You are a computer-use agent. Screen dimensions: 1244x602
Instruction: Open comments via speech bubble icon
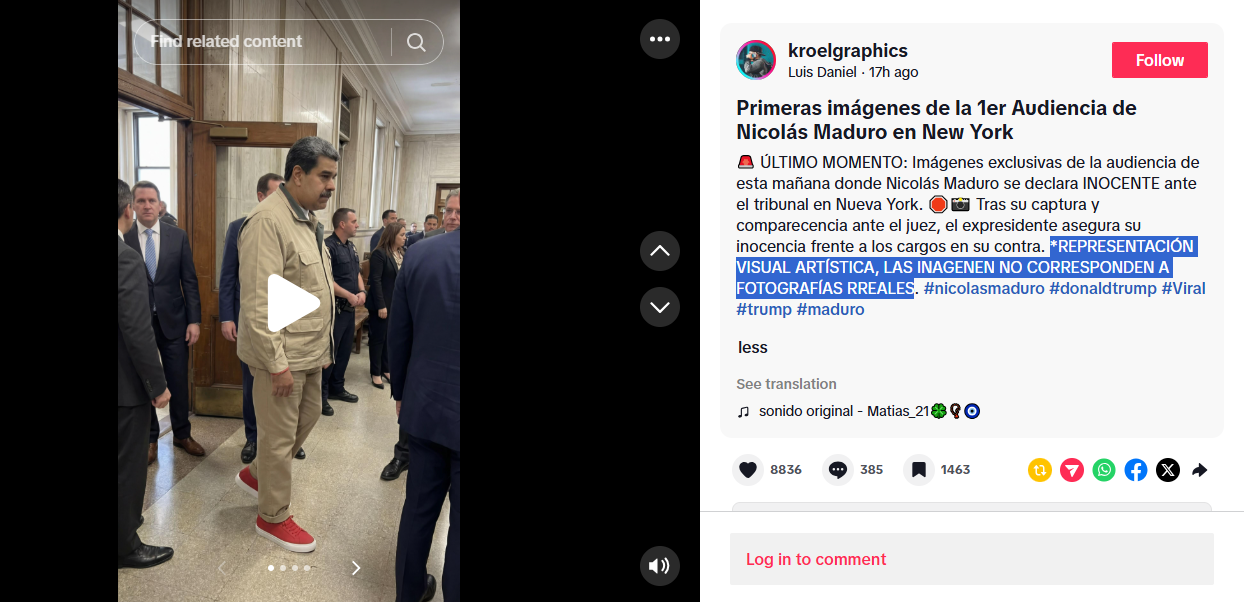pyautogui.click(x=838, y=470)
